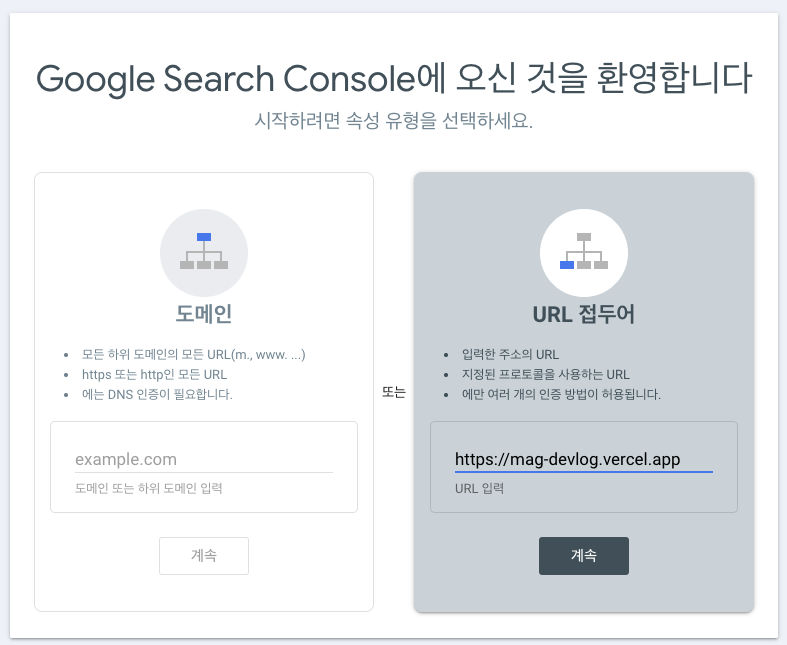Click the 또는 separator between cards
The width and height of the screenshot is (787, 645).
[394, 392]
